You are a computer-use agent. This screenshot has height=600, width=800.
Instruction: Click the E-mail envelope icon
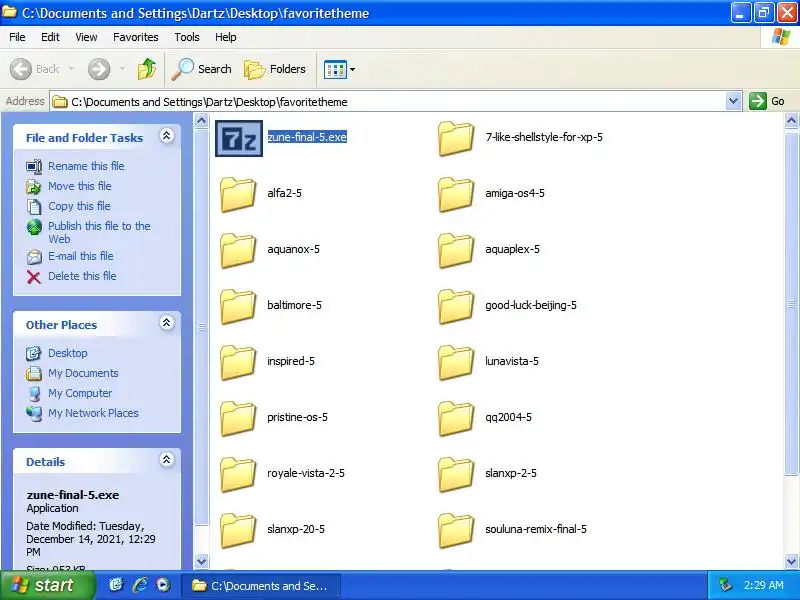coord(34,257)
